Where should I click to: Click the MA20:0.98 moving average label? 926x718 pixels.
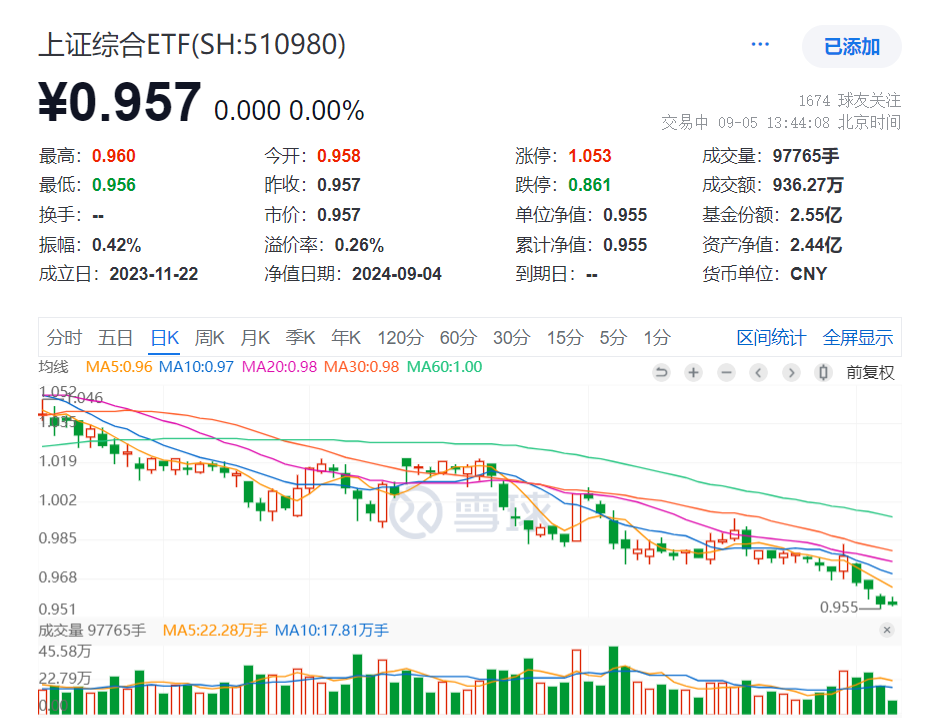[x=279, y=367]
